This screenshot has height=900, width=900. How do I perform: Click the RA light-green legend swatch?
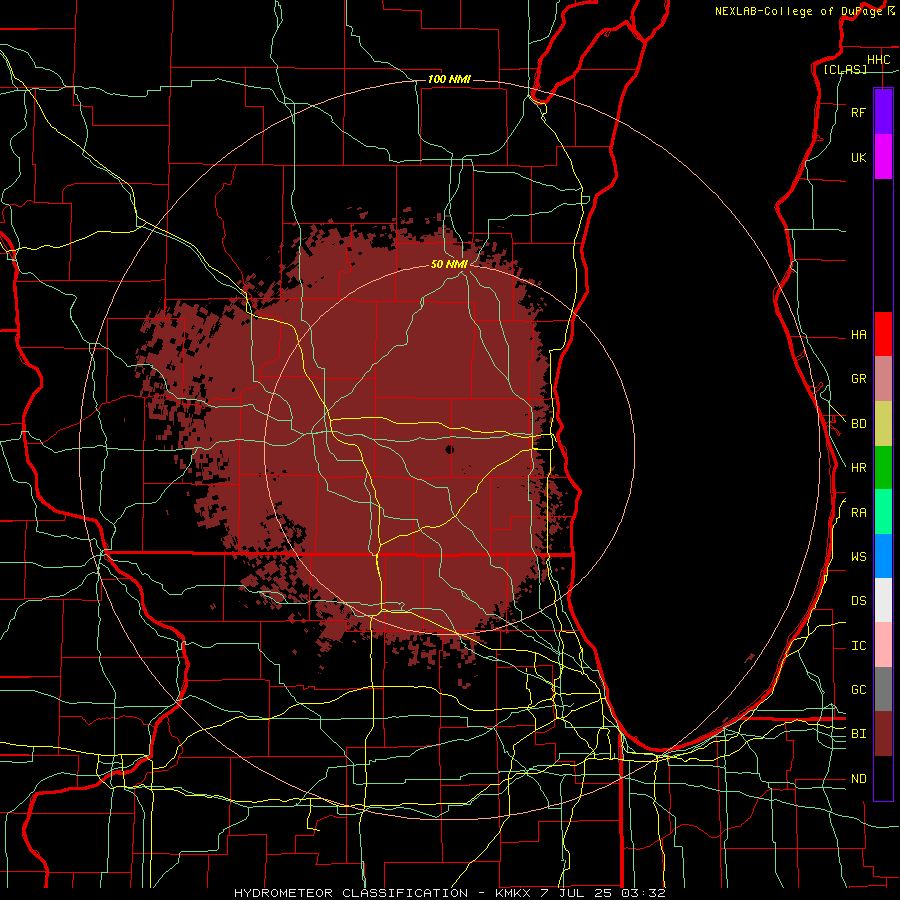click(883, 511)
